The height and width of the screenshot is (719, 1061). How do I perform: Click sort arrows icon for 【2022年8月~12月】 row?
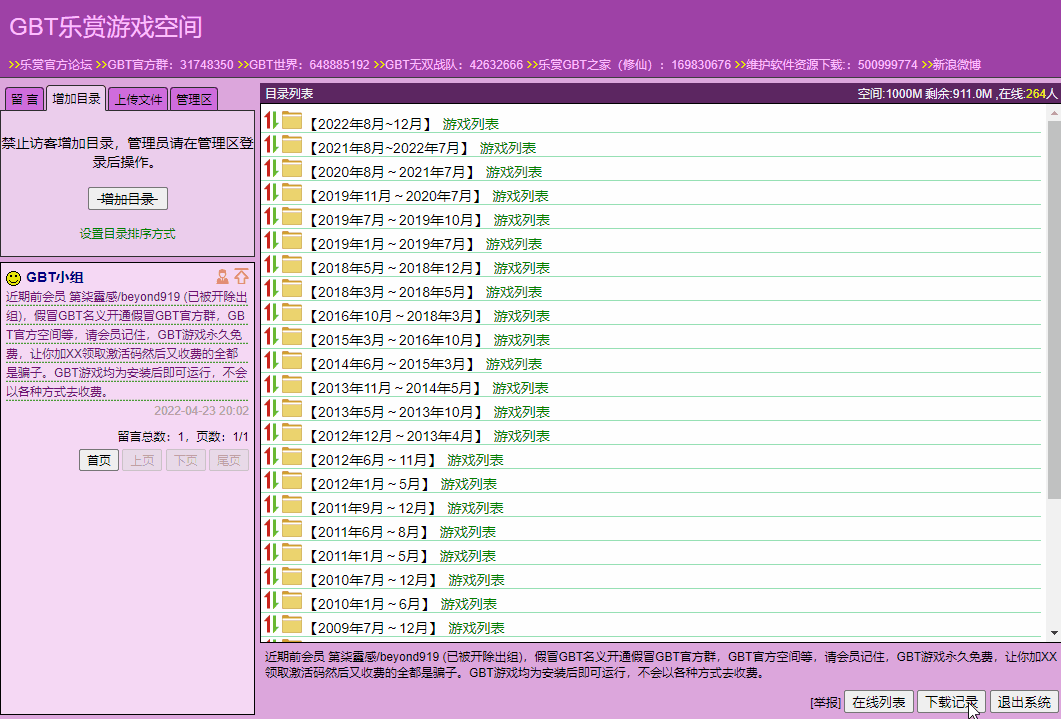pyautogui.click(x=271, y=120)
